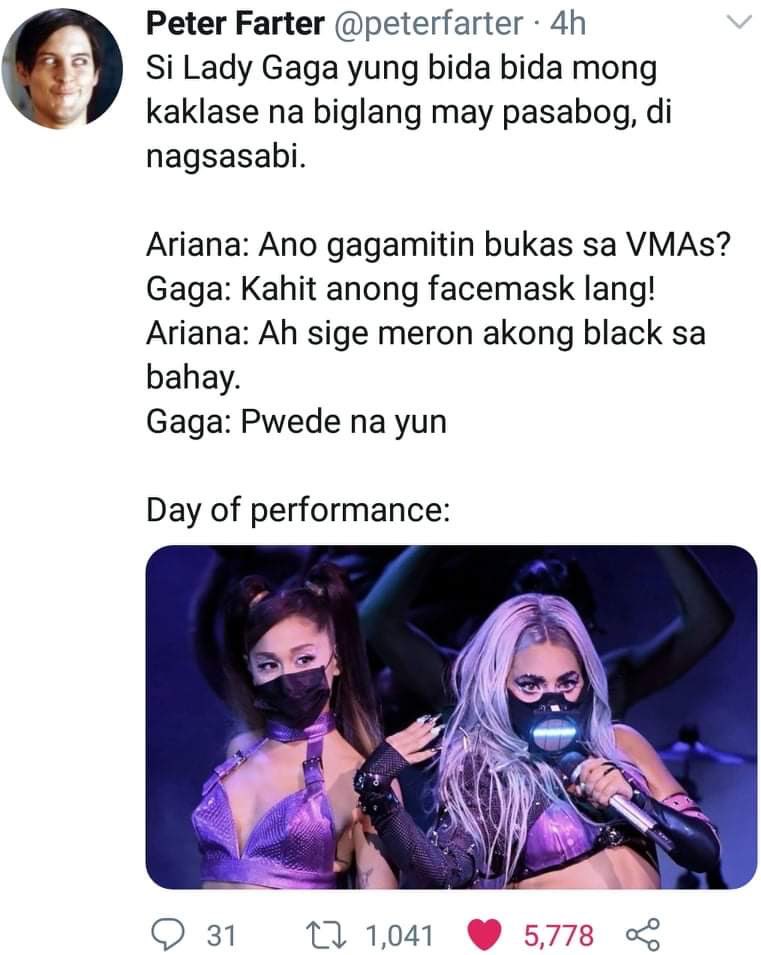Expand the tweet options chevron
761x955 pixels.
point(740,23)
